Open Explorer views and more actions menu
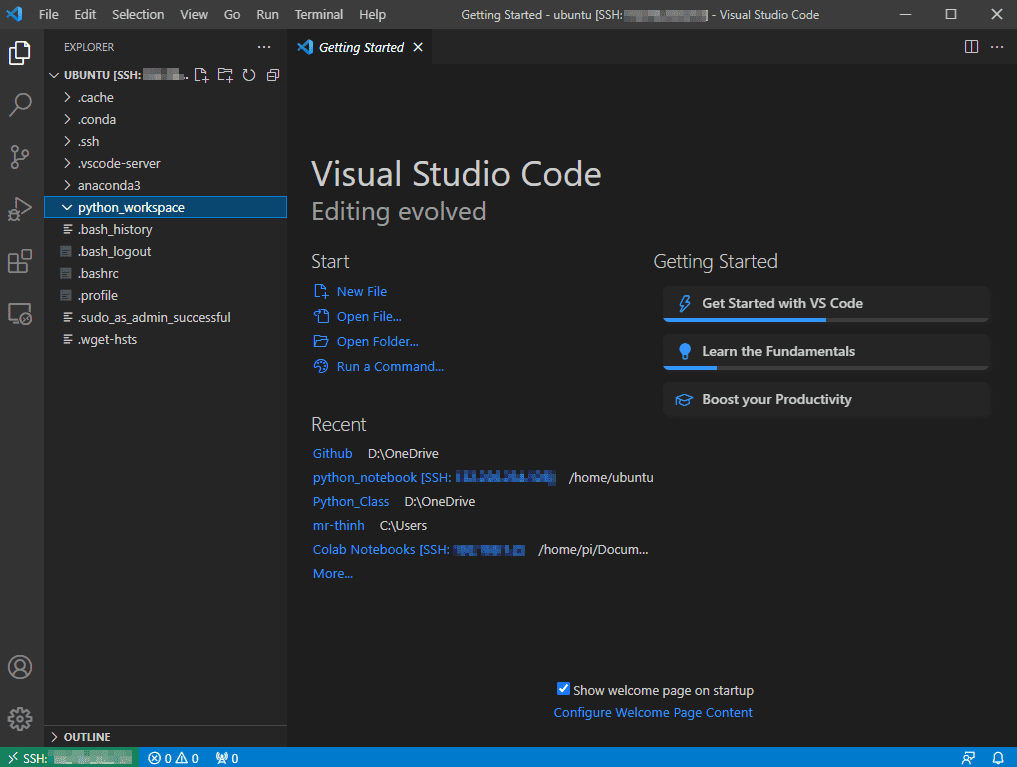The width and height of the screenshot is (1017, 767). pyautogui.click(x=264, y=47)
